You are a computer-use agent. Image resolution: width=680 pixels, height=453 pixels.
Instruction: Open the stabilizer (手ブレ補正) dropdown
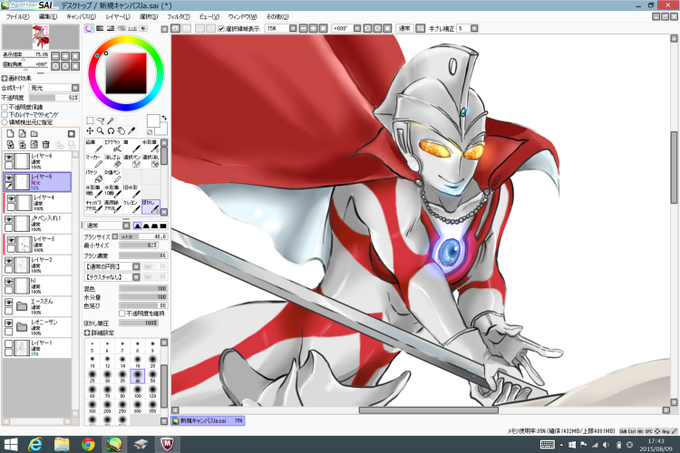(x=474, y=28)
